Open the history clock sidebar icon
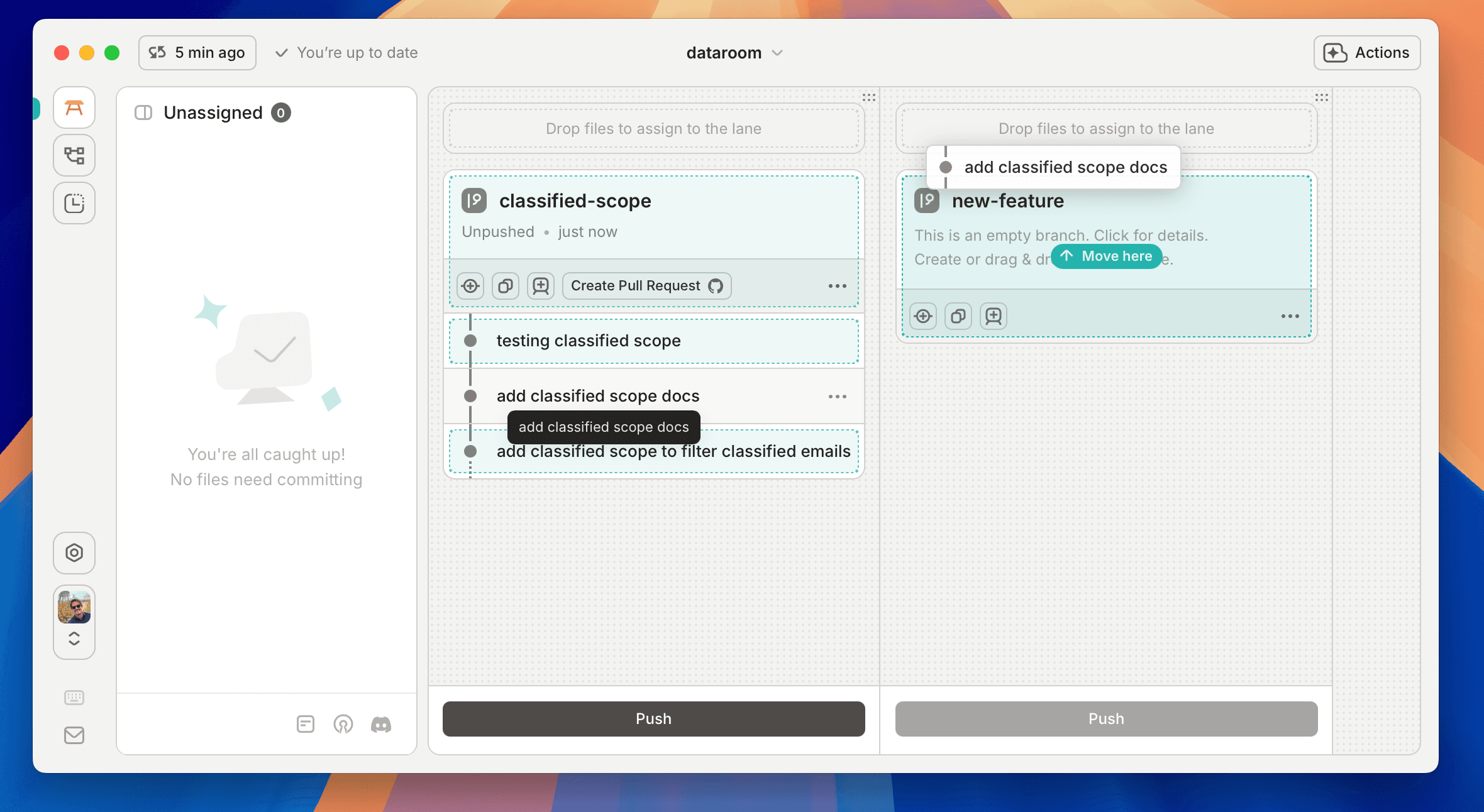The image size is (1484, 812). [74, 203]
